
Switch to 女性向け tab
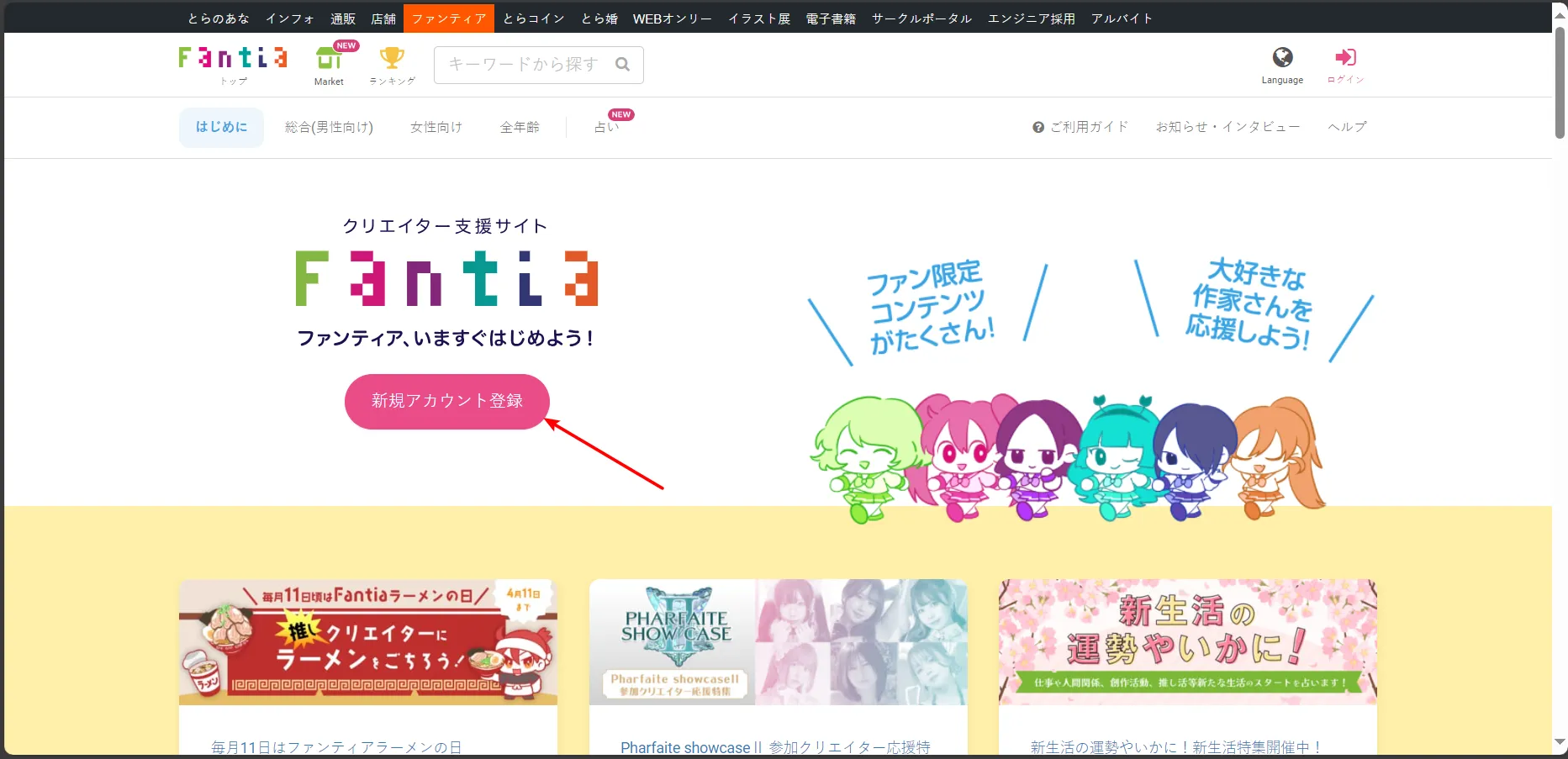pyautogui.click(x=436, y=127)
